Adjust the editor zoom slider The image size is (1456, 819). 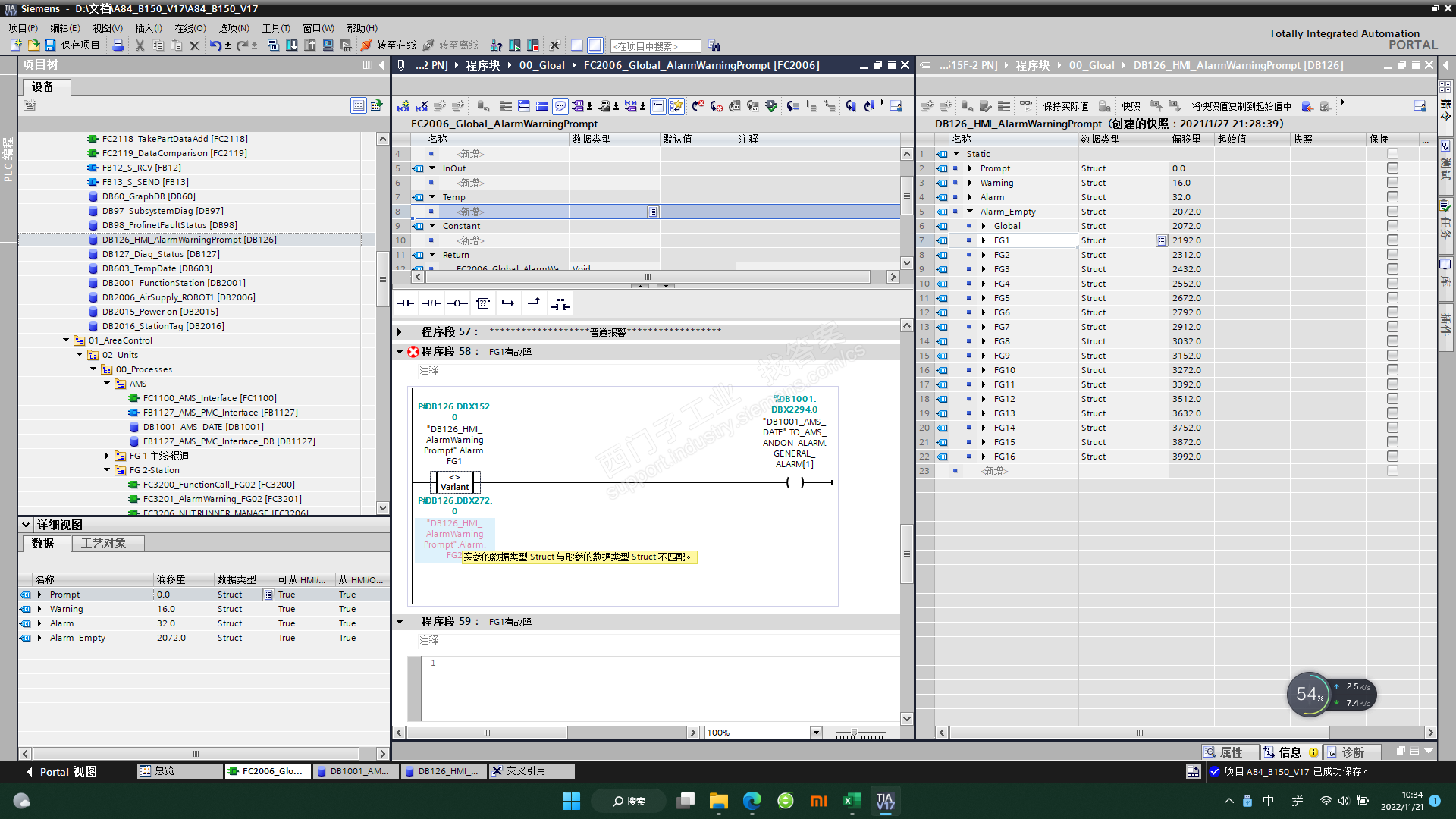(855, 733)
